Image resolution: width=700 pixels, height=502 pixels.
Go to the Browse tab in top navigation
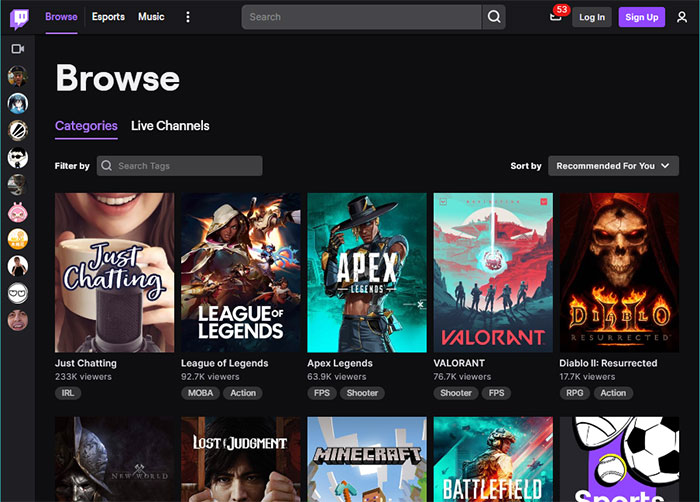click(x=61, y=17)
